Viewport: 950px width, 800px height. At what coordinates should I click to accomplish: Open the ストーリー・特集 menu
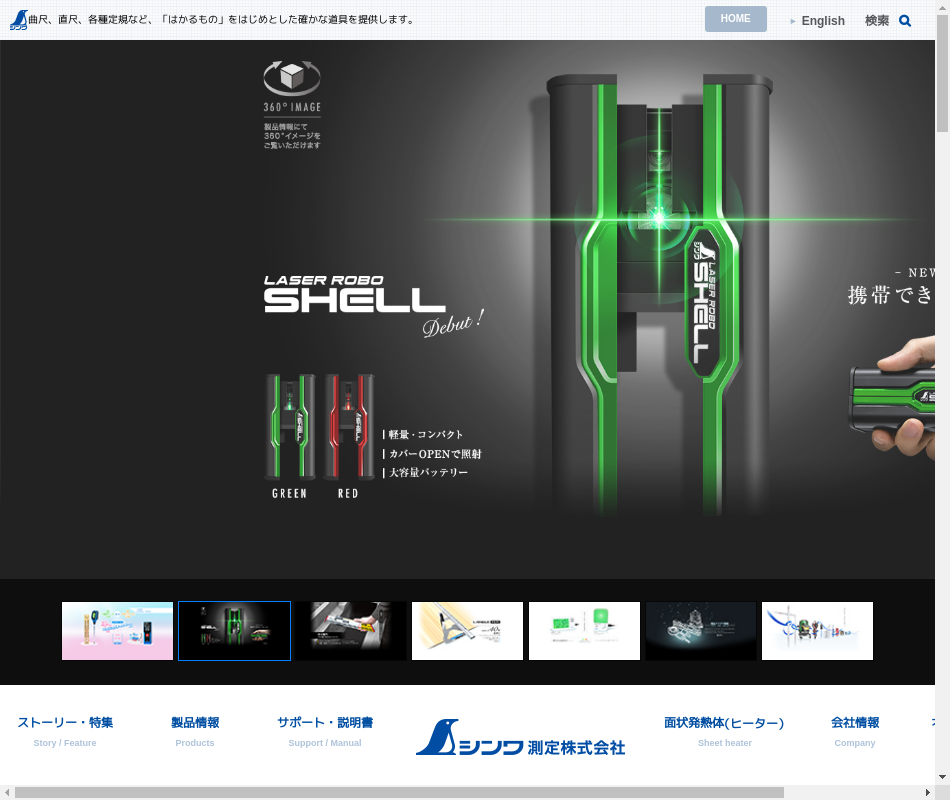pyautogui.click(x=65, y=723)
